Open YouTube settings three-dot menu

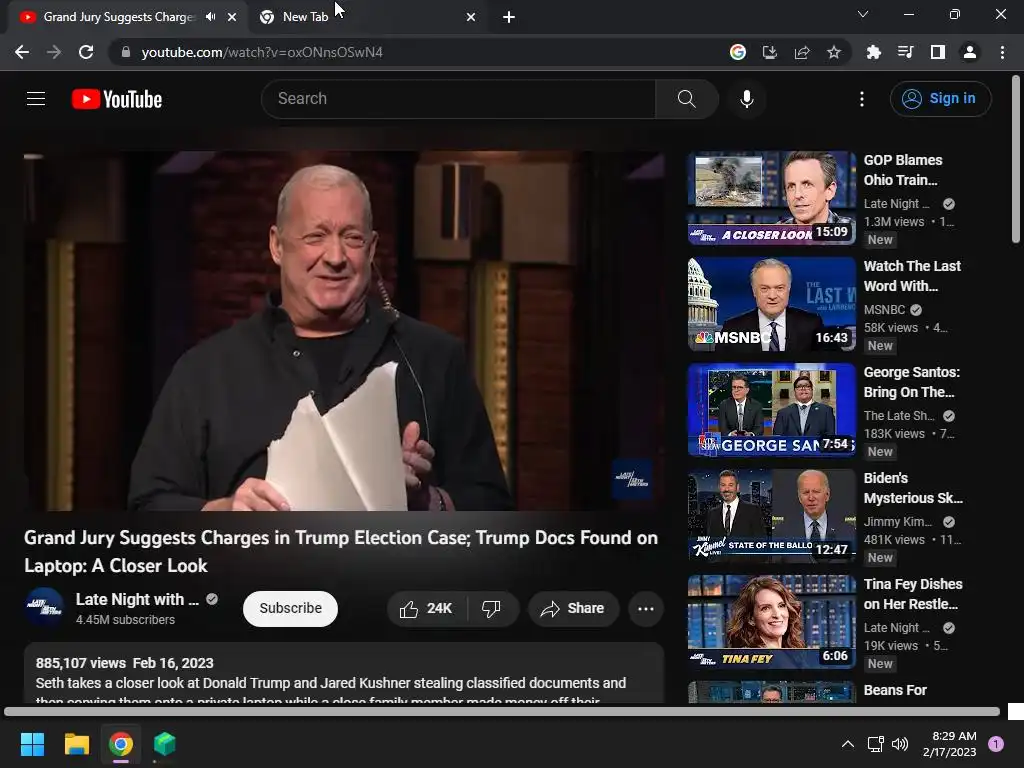pos(861,99)
